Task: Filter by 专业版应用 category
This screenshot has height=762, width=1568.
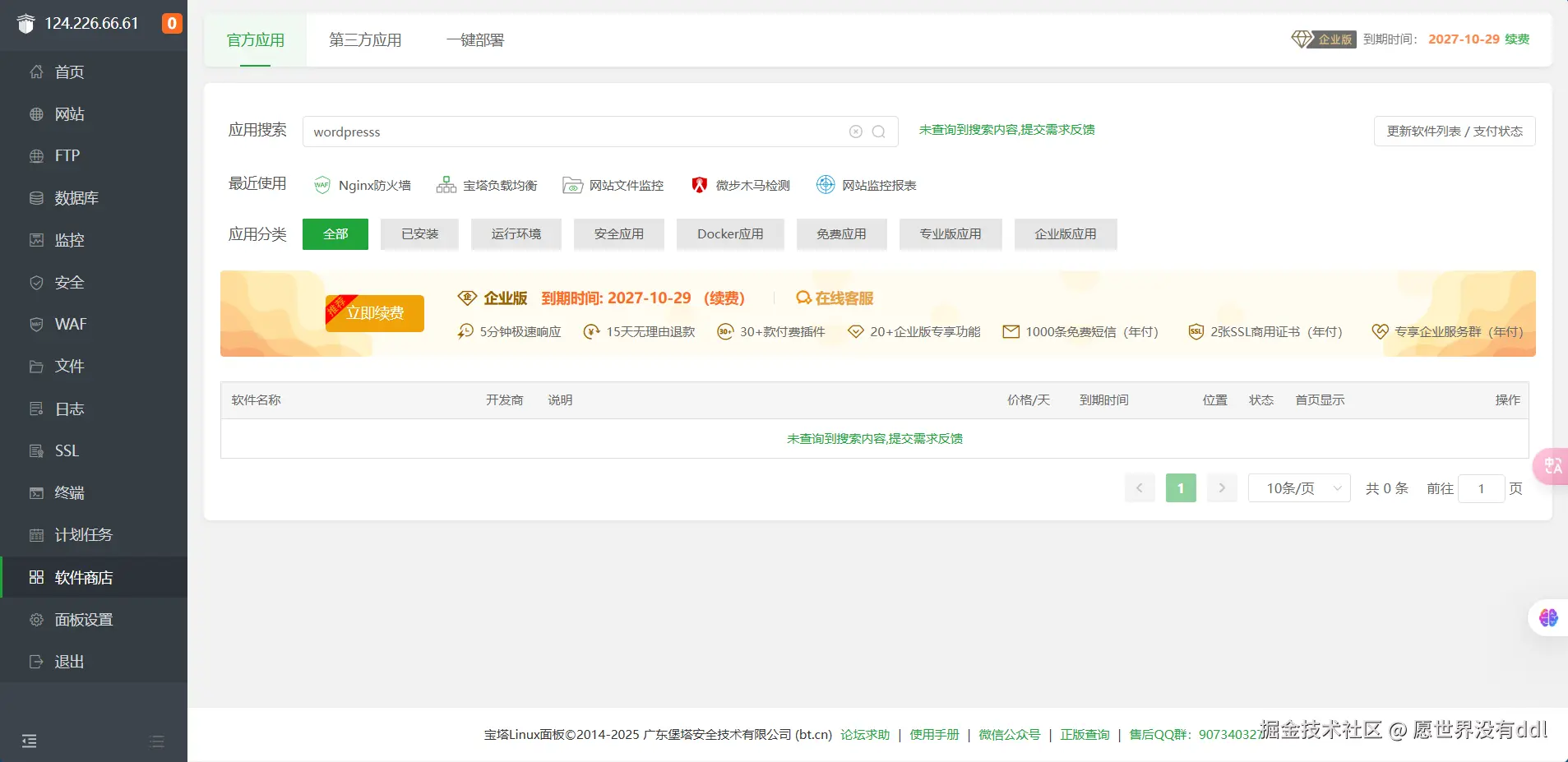Action: (x=951, y=234)
